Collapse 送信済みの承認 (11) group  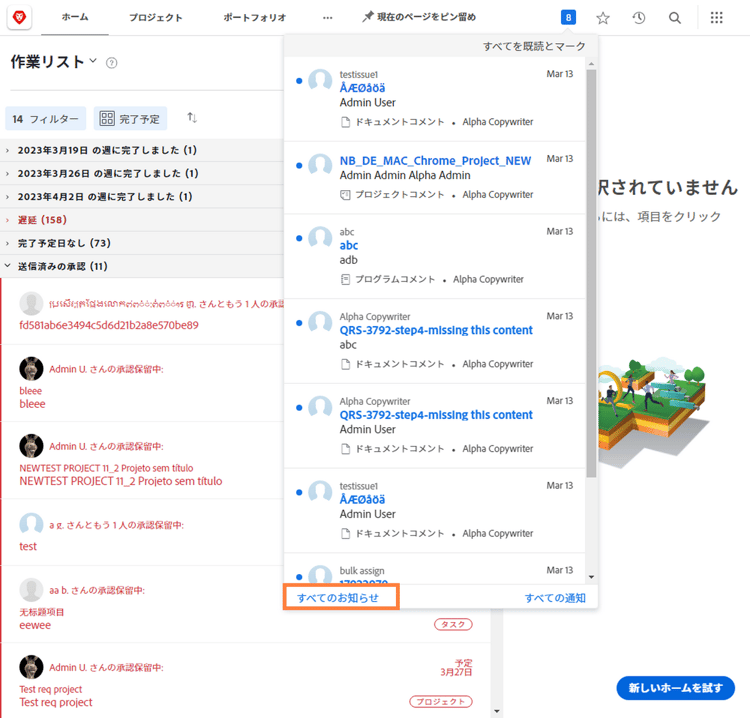(142, 266)
